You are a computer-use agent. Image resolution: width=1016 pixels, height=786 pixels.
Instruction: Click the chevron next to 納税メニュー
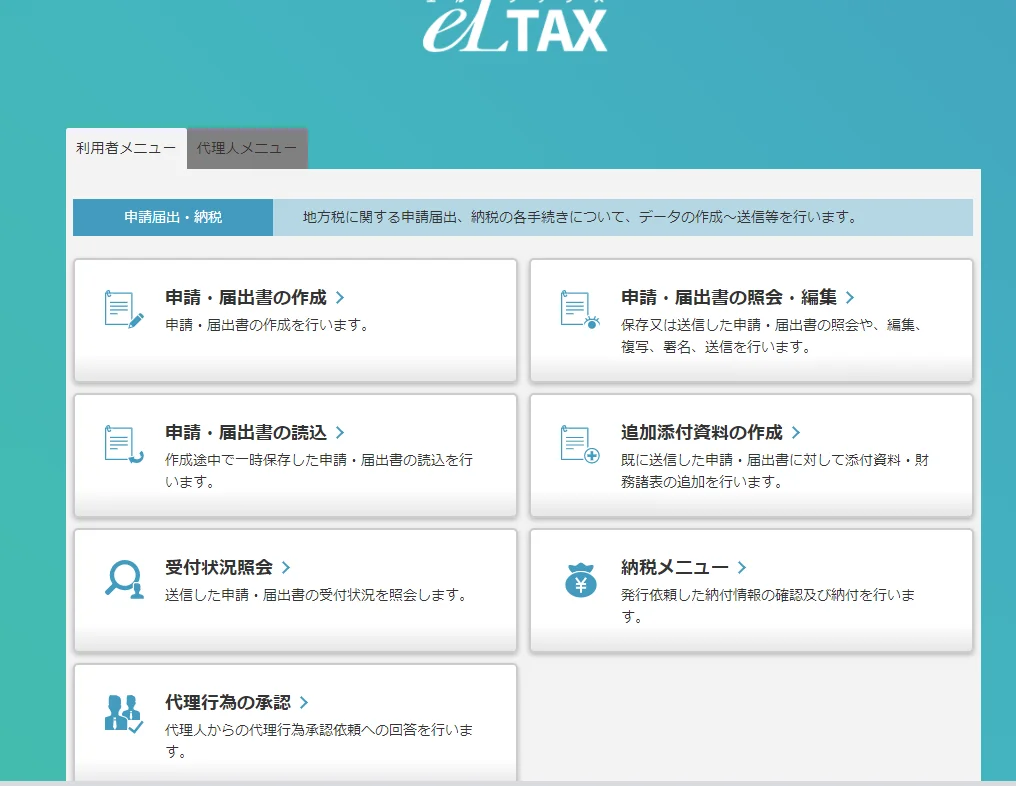(742, 567)
